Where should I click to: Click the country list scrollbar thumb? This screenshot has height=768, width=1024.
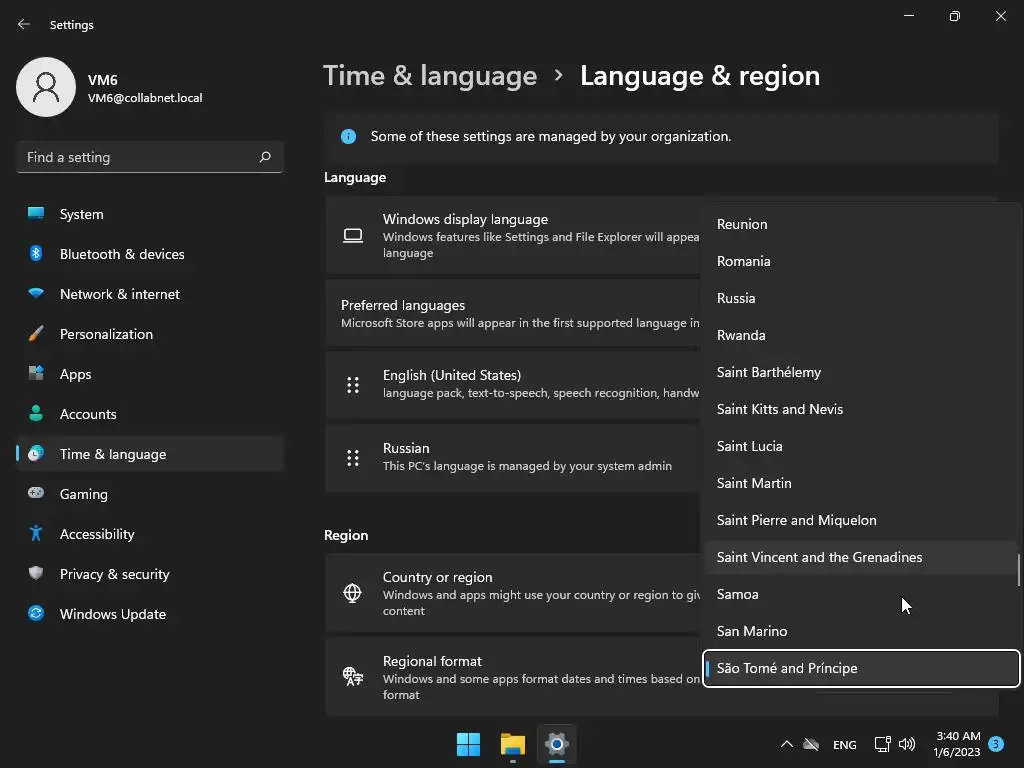(x=1017, y=570)
